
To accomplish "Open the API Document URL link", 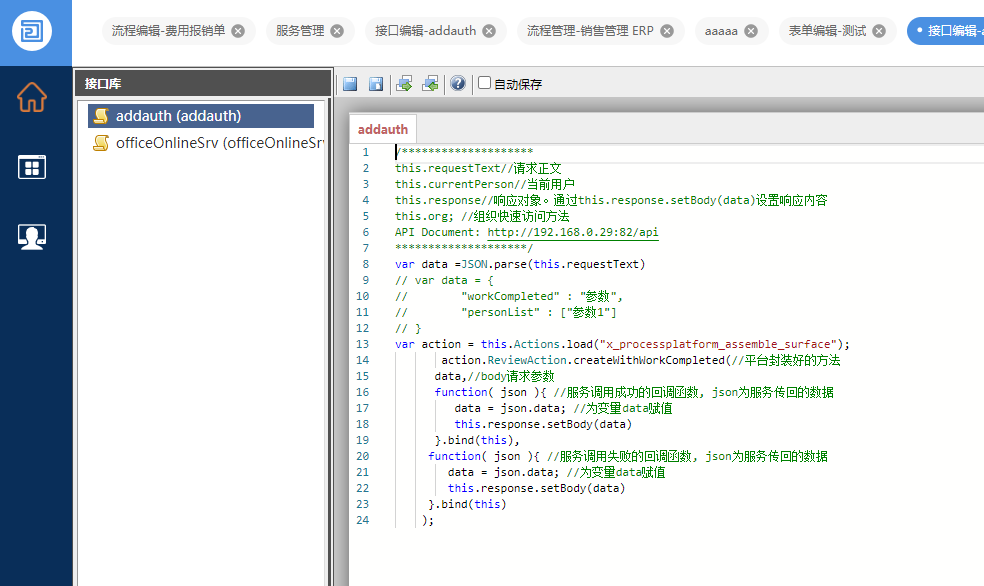I will 572,232.
